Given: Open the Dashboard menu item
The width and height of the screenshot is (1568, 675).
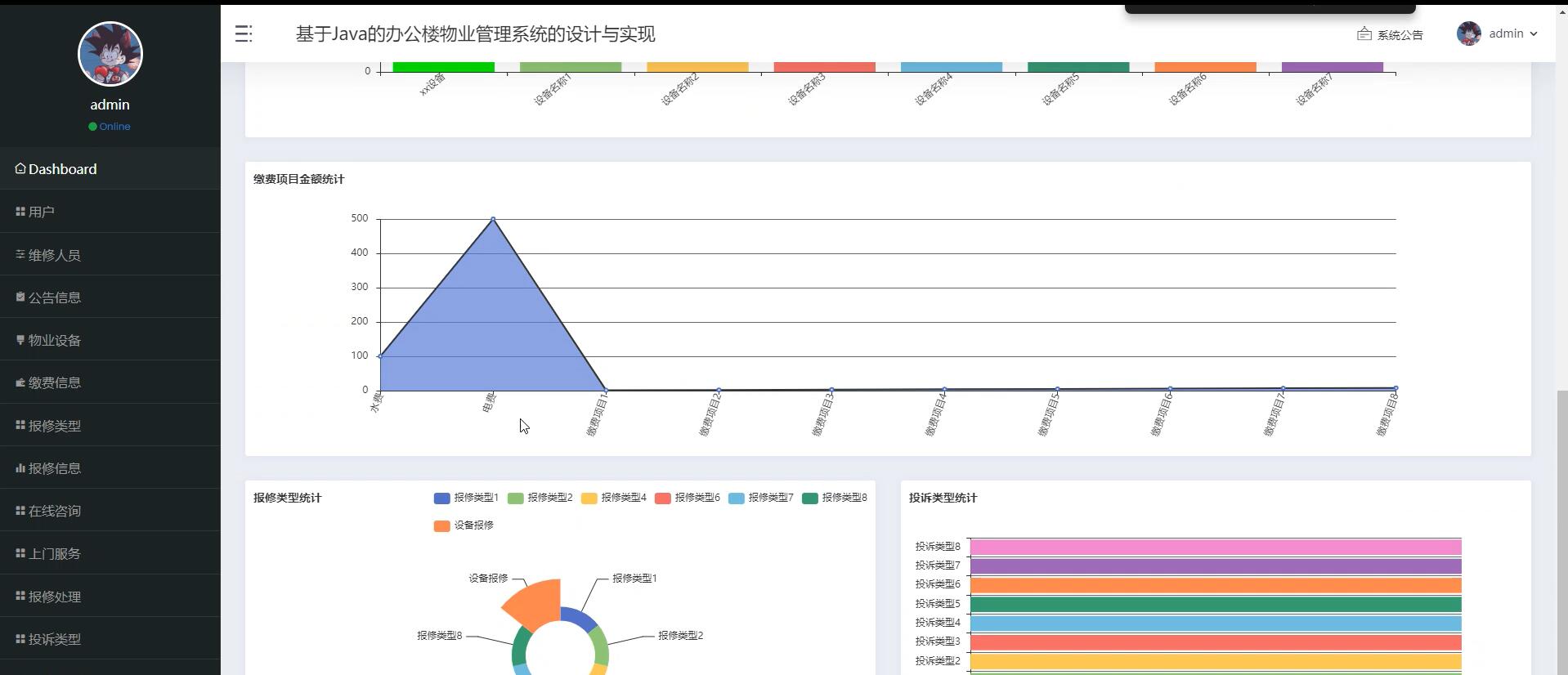Looking at the screenshot, I should point(110,169).
